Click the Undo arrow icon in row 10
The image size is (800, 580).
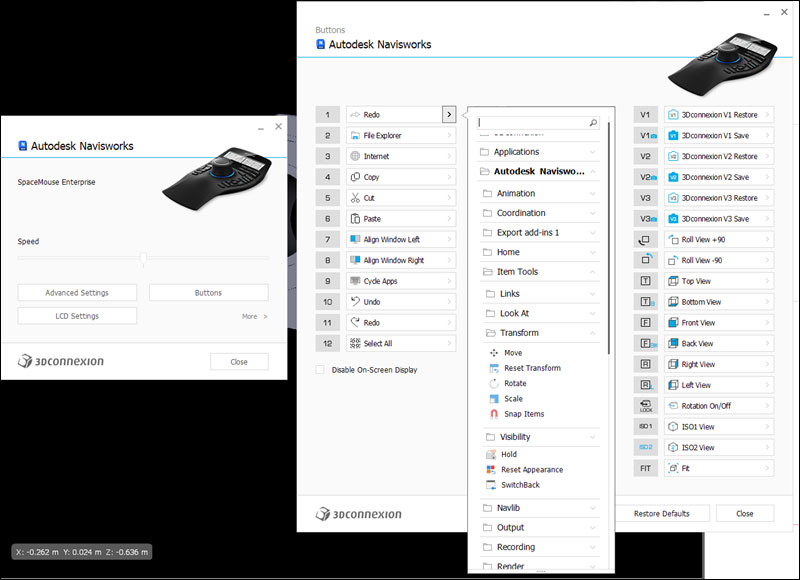(x=355, y=301)
